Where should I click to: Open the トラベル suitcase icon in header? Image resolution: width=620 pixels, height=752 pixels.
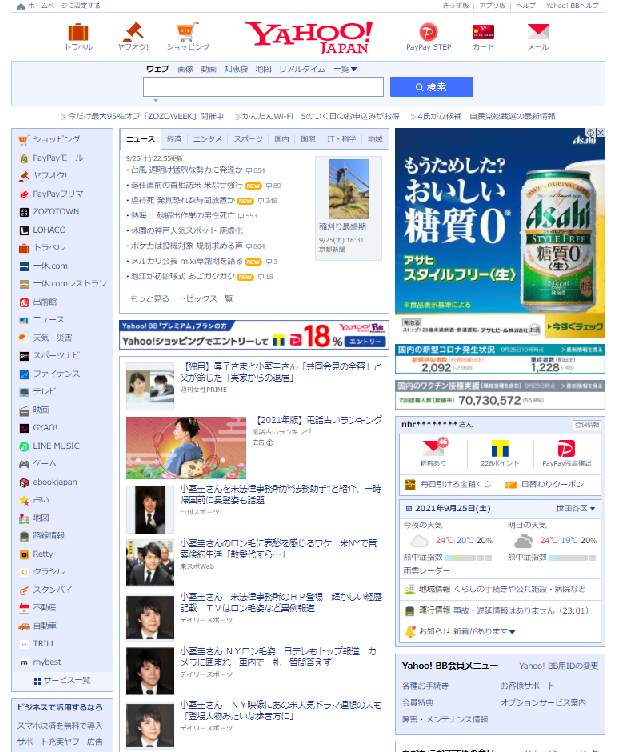[x=78, y=33]
